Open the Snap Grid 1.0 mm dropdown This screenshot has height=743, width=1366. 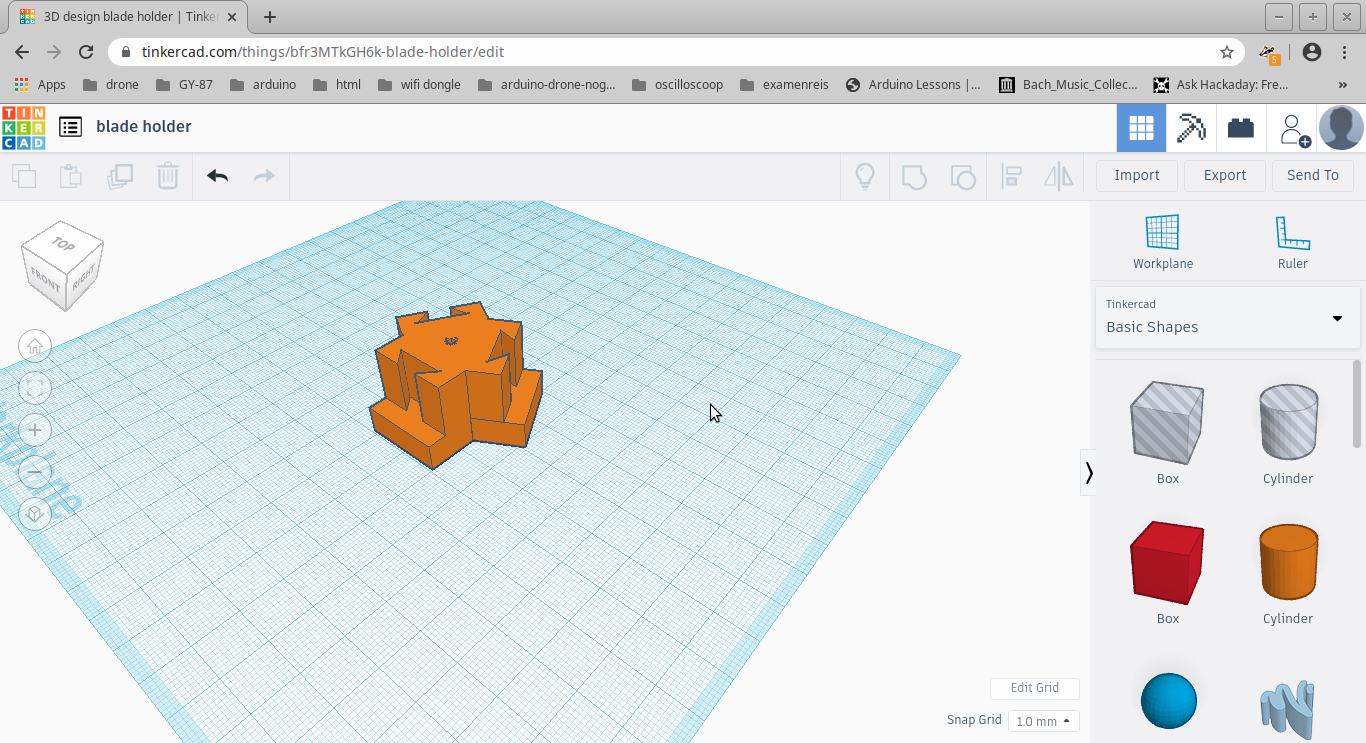click(1043, 721)
